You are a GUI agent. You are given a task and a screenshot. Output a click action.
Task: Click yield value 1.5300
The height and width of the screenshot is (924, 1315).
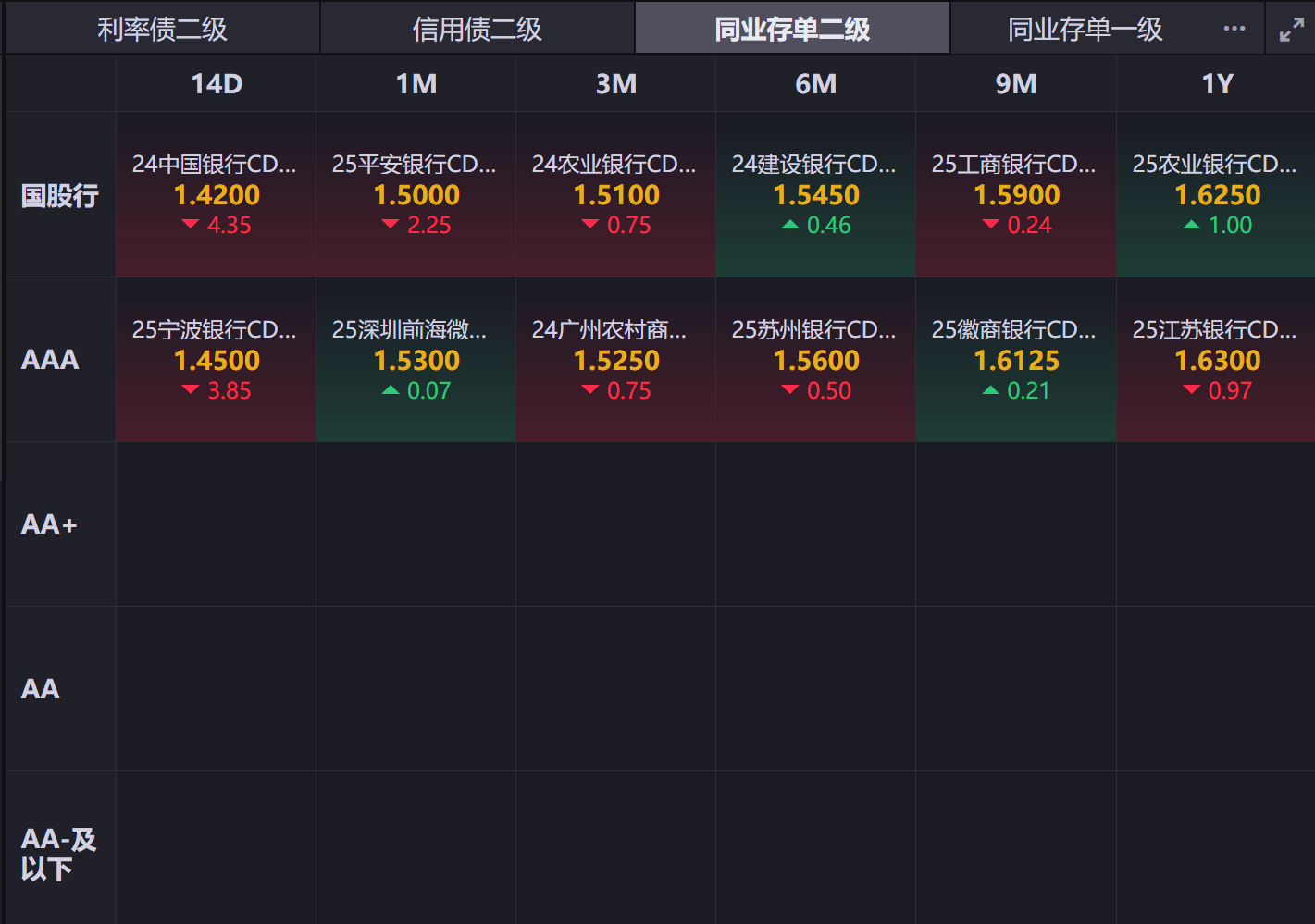click(416, 361)
